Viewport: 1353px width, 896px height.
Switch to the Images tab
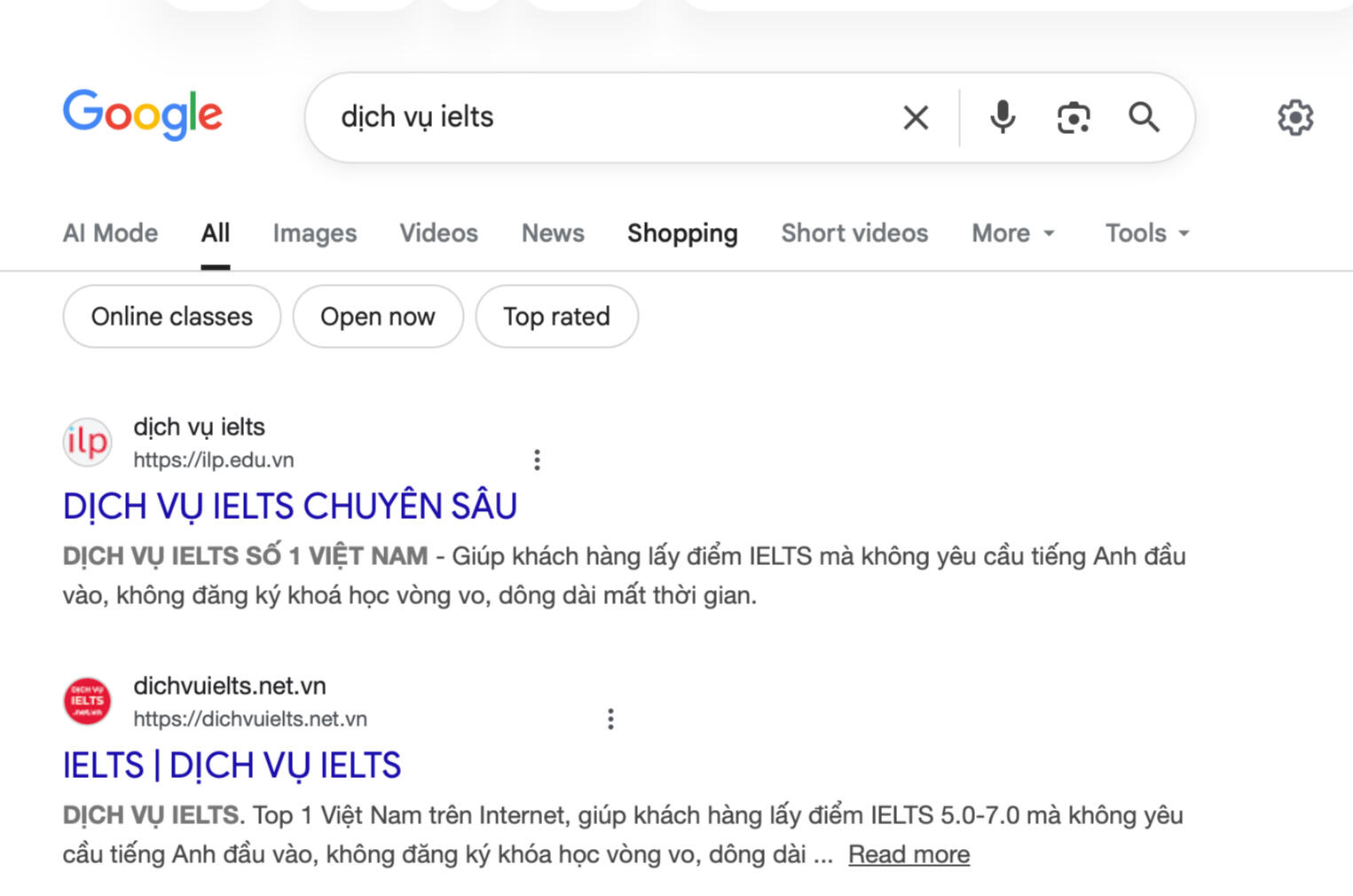[315, 233]
